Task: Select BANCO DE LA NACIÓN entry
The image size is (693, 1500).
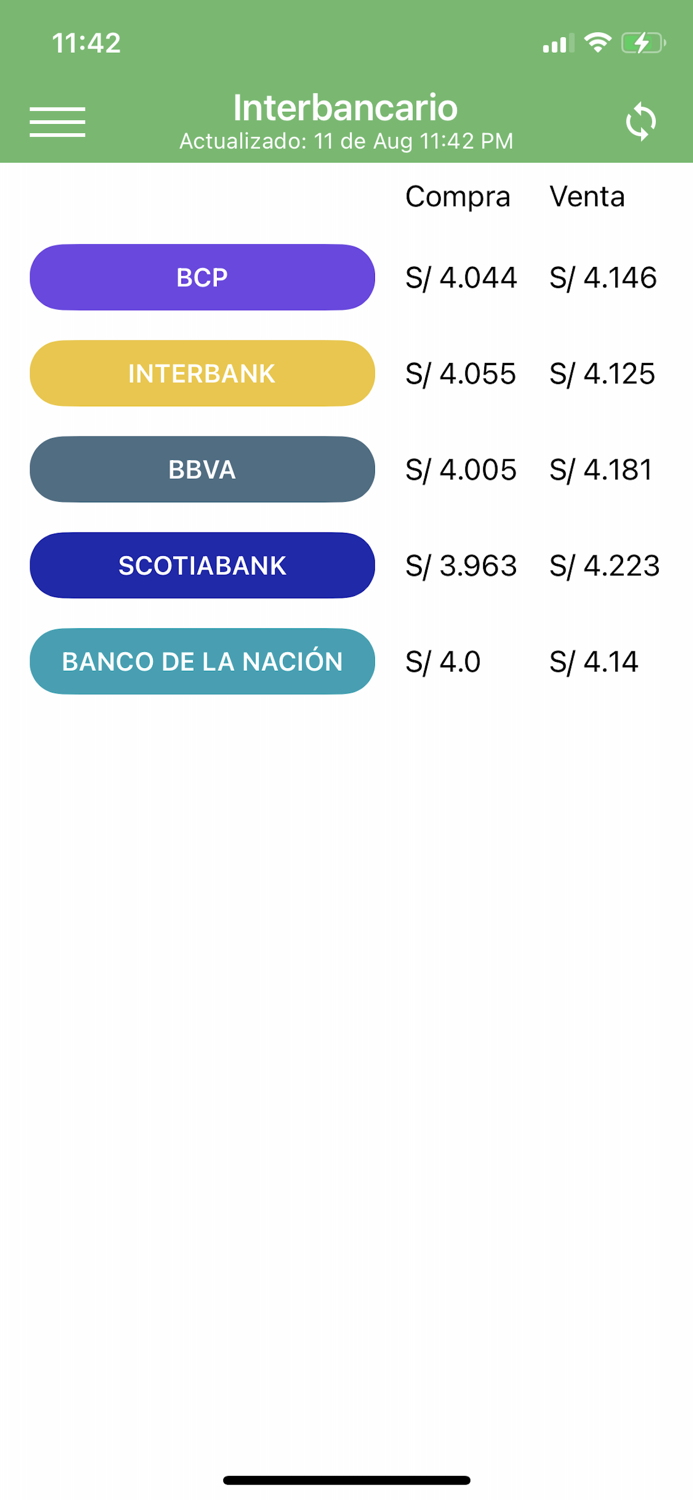Action: click(202, 661)
